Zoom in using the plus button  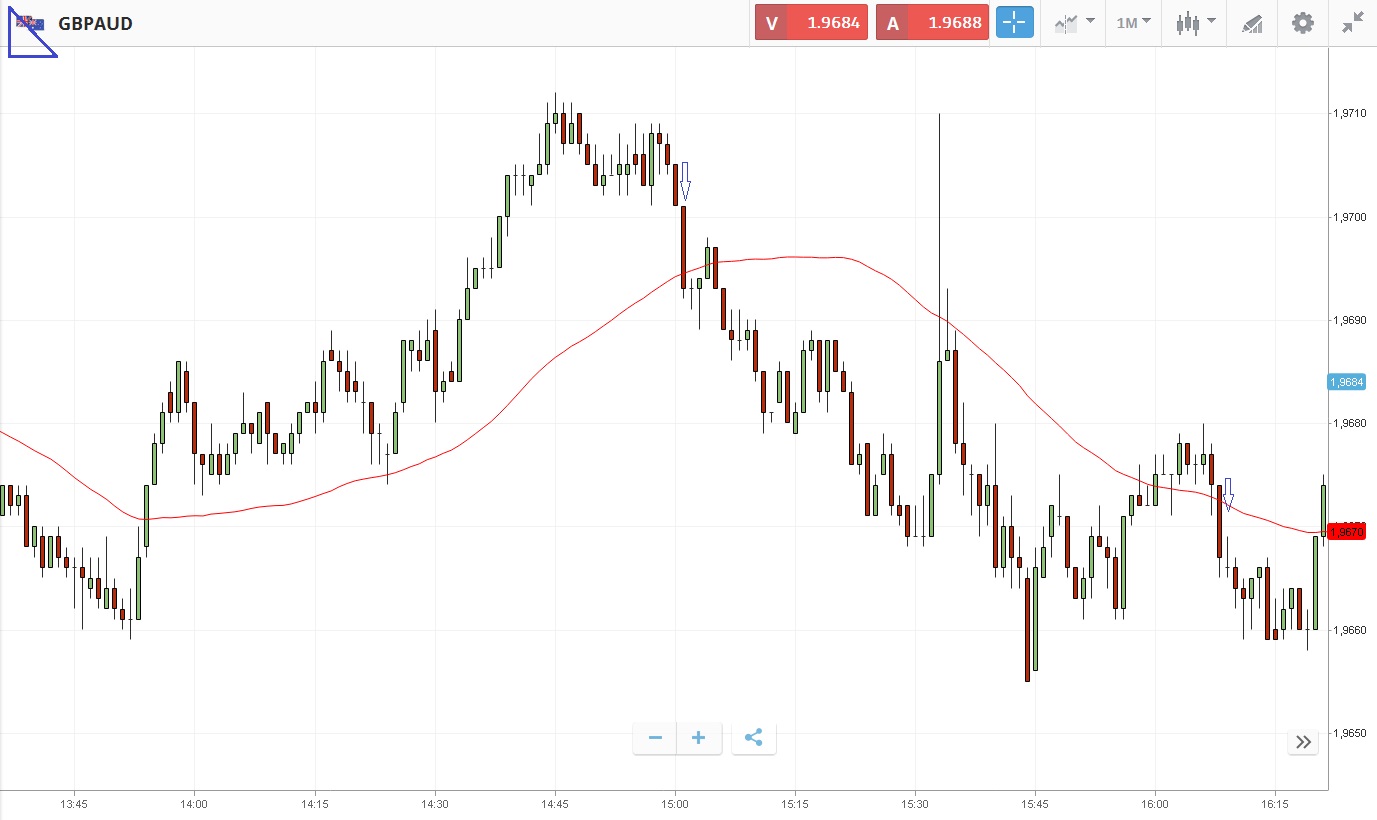699,739
